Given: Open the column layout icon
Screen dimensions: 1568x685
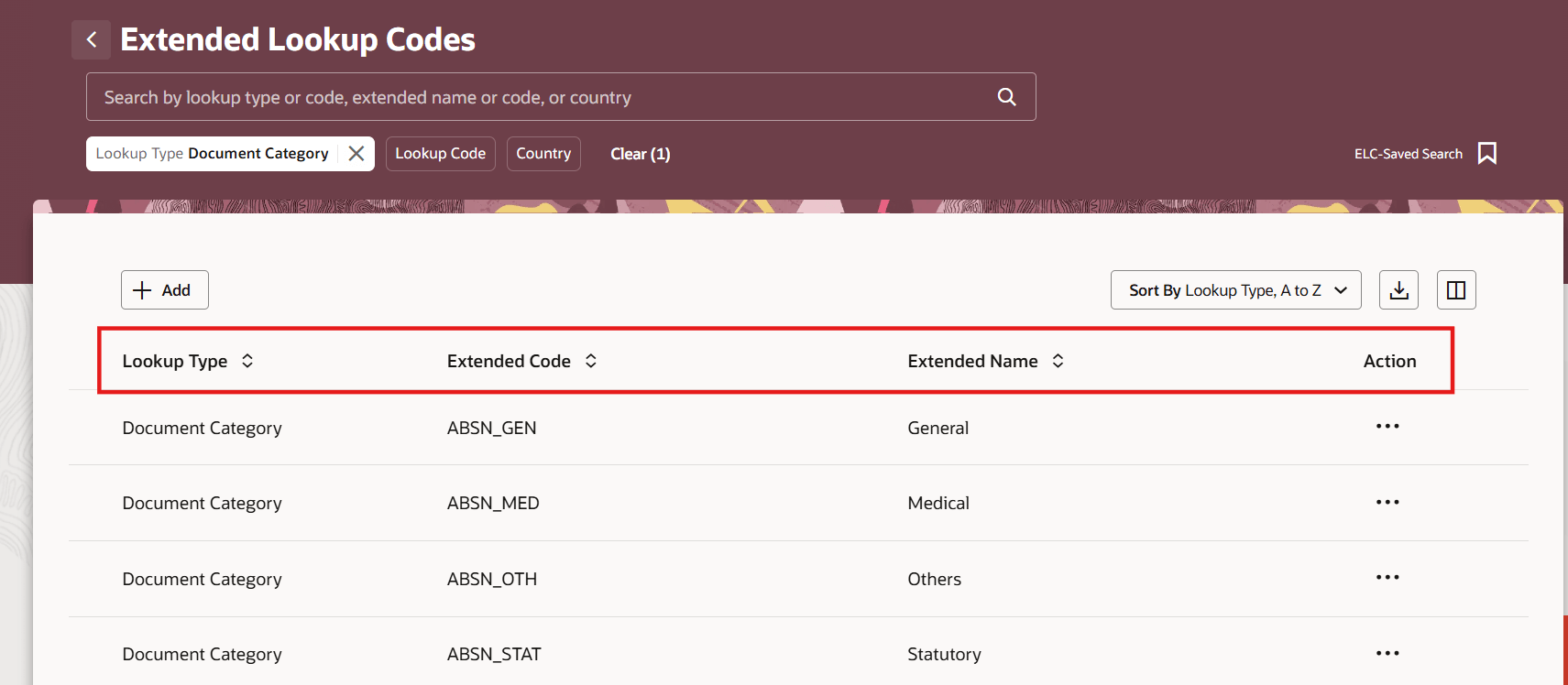Looking at the screenshot, I should point(1455,290).
